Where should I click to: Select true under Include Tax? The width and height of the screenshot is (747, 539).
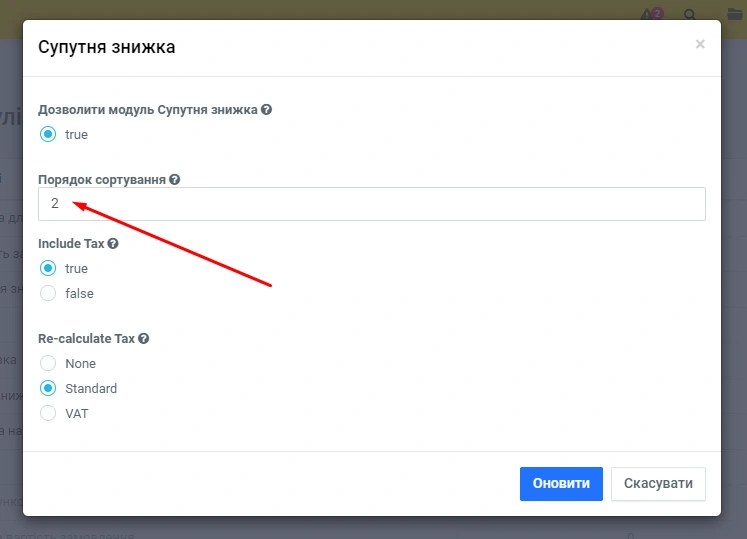click(48, 268)
